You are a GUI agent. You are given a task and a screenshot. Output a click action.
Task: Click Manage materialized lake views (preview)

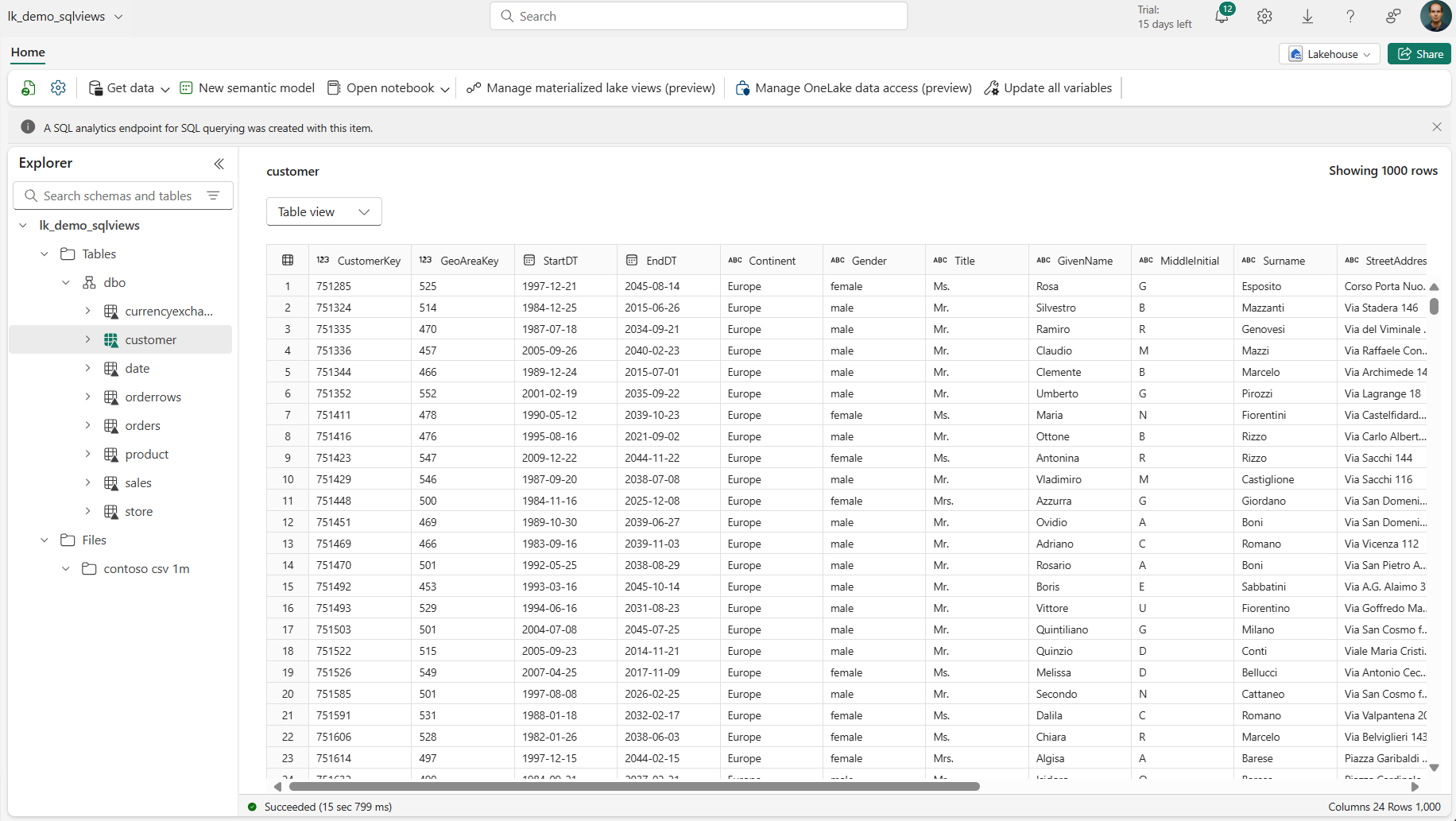591,88
